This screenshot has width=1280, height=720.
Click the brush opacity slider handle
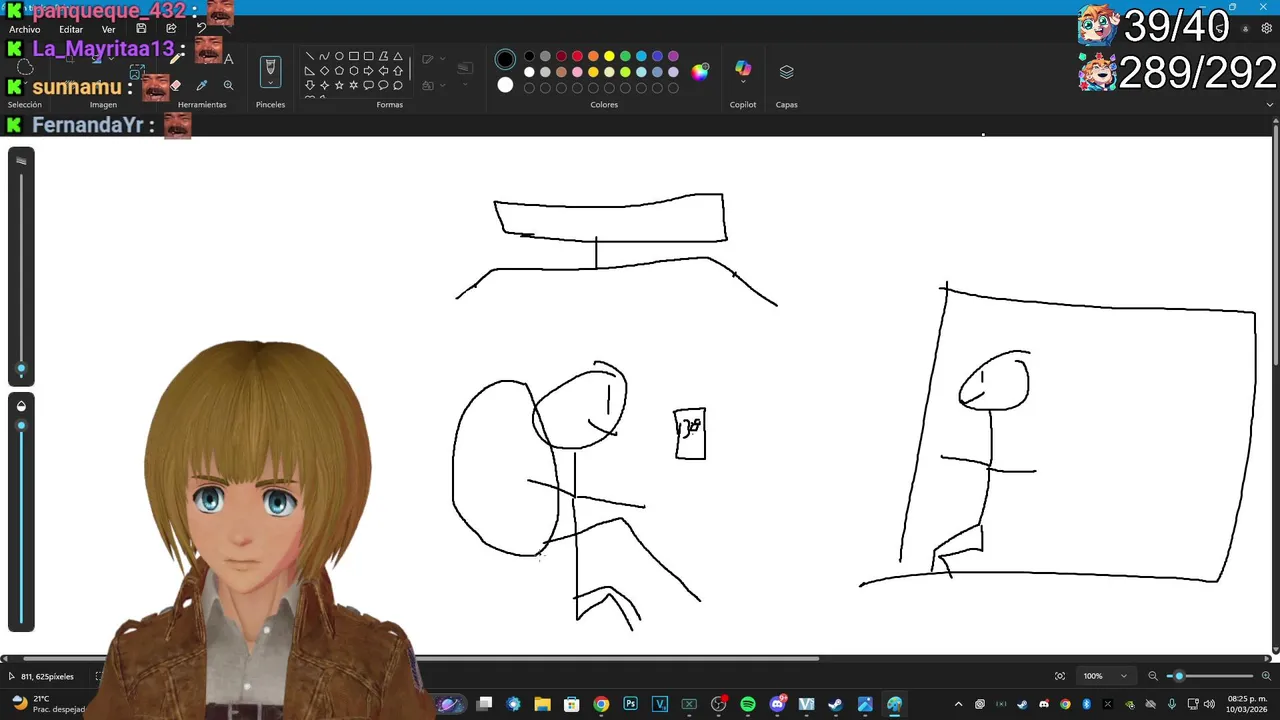point(21,426)
